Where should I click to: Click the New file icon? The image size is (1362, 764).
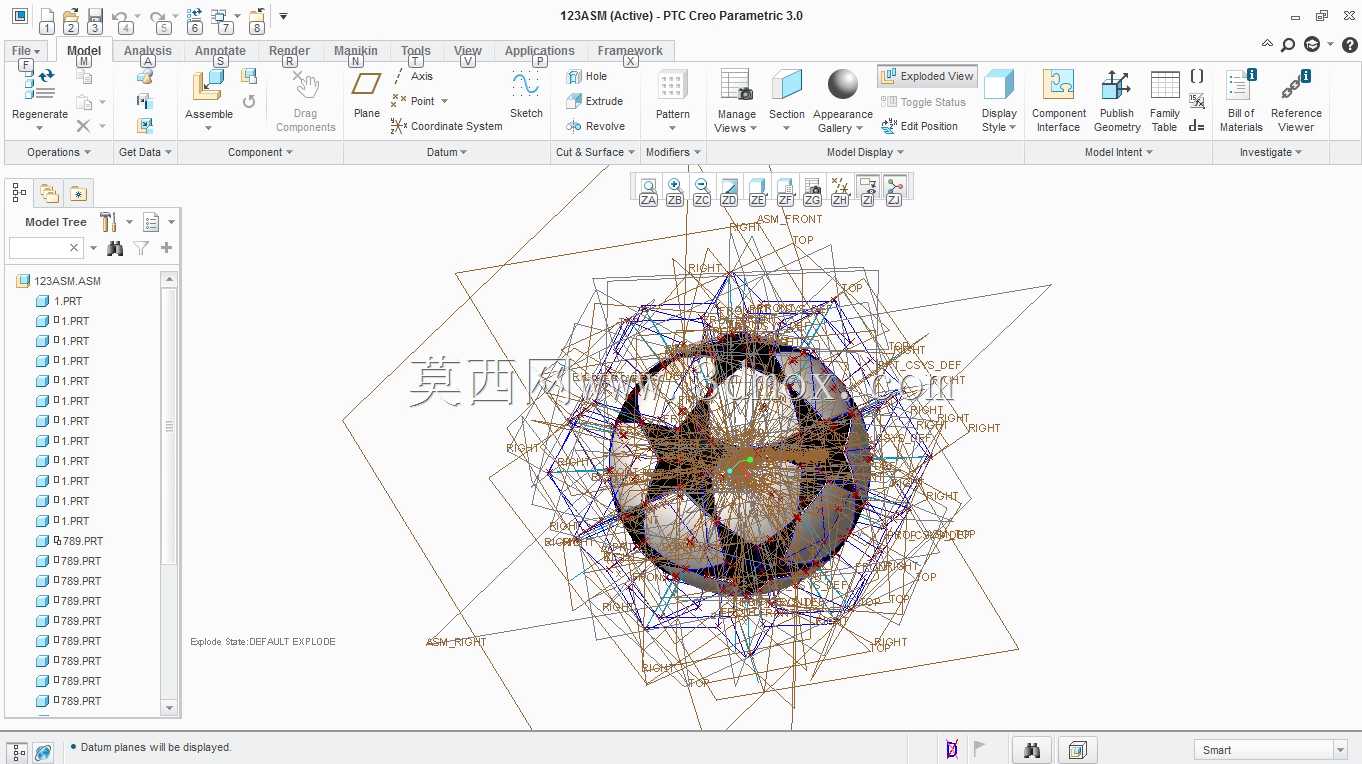[46, 16]
